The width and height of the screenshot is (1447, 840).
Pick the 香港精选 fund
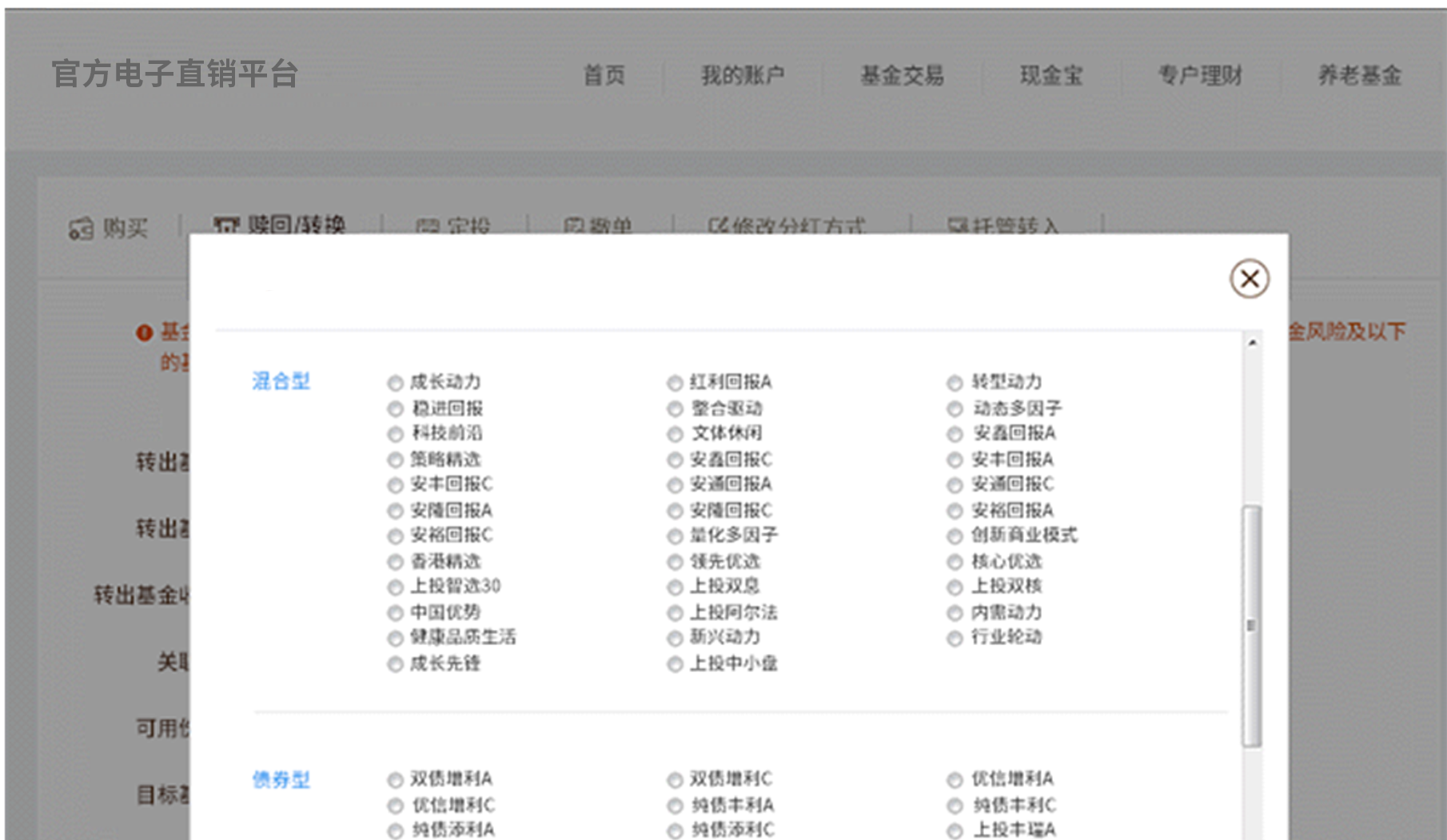[395, 562]
